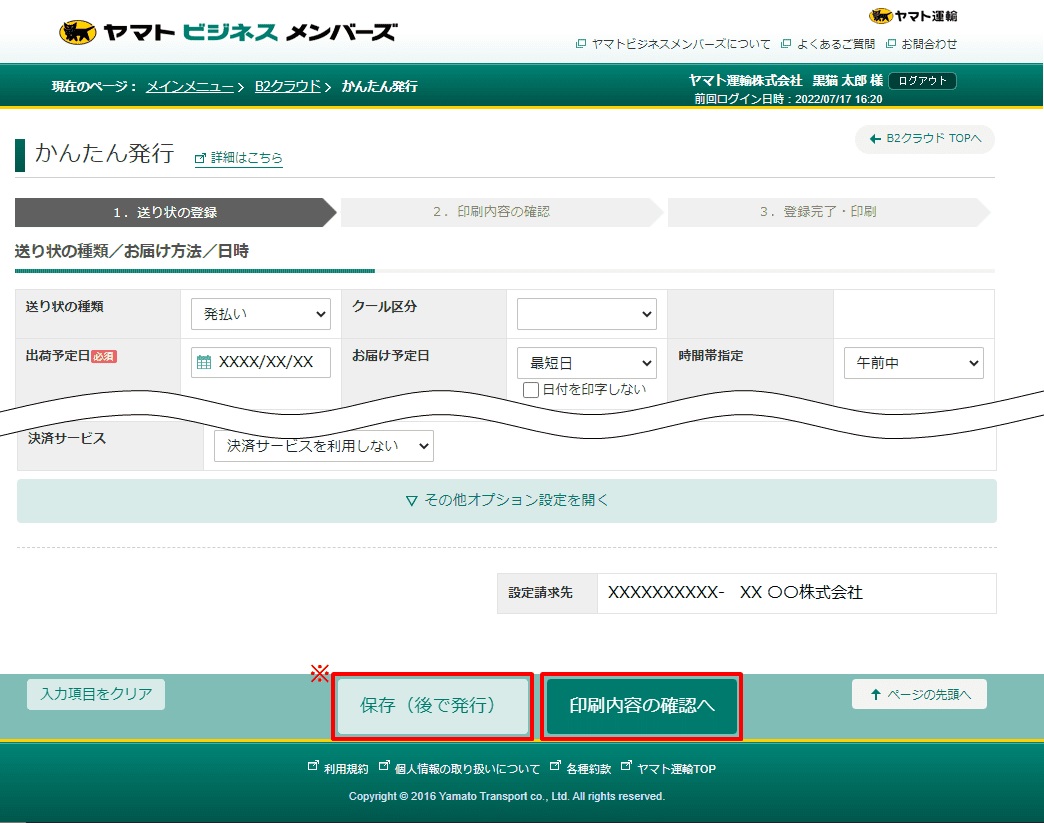
Task: Tick the 日付を印字しない checkbox
Action: [x=531, y=390]
